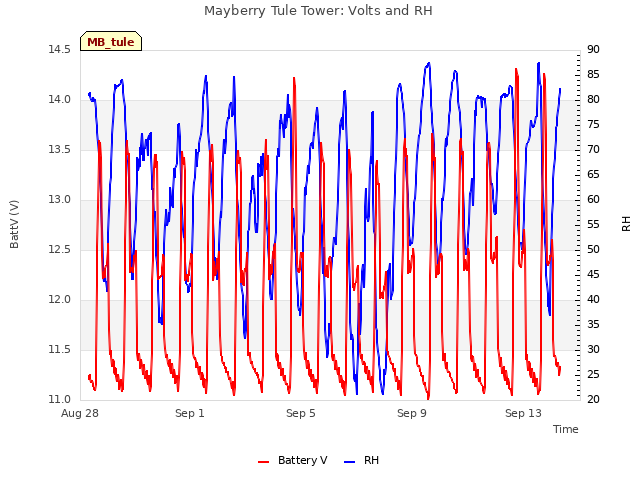Click the 14.5 left axis value
Screen dimensions: 640x480
tap(60, 49)
